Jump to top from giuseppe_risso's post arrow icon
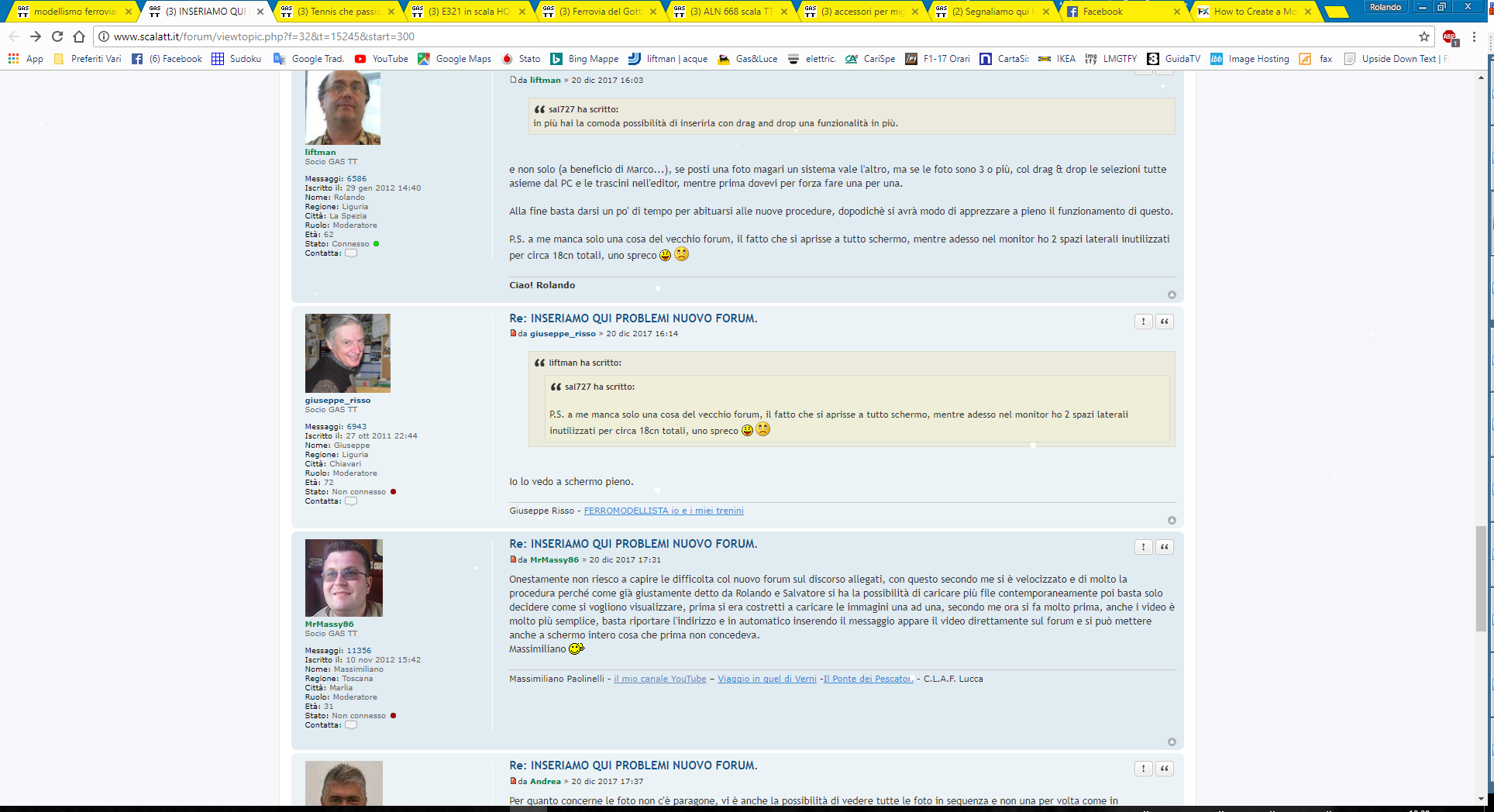This screenshot has height=812, width=1494. 1172,521
